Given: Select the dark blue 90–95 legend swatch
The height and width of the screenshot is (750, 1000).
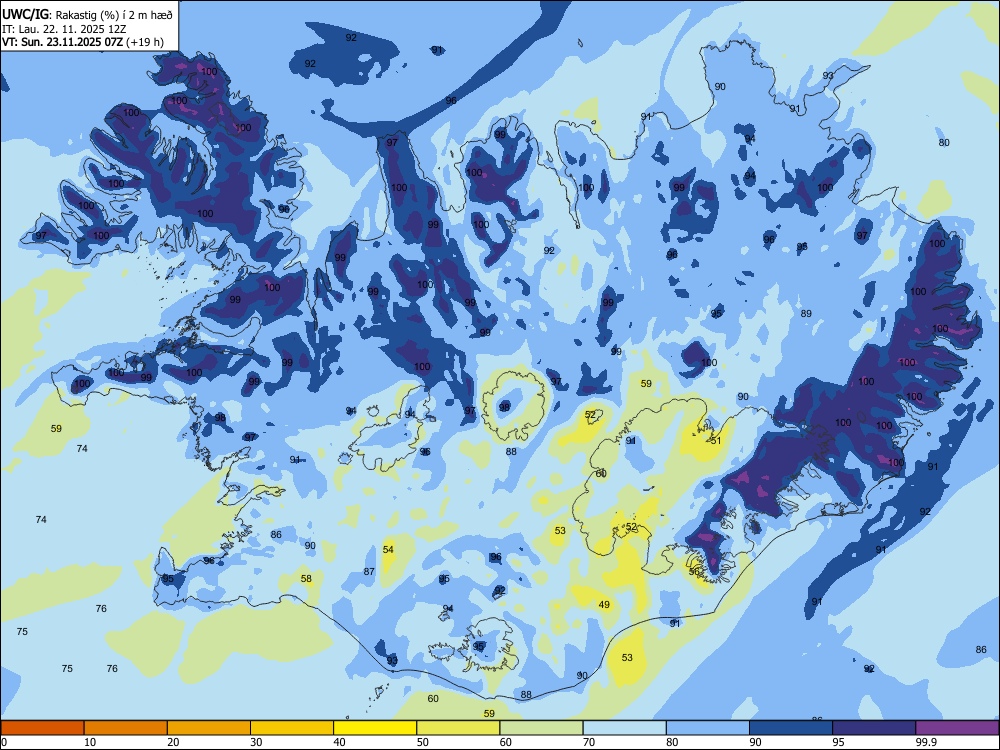Looking at the screenshot, I should tap(791, 728).
